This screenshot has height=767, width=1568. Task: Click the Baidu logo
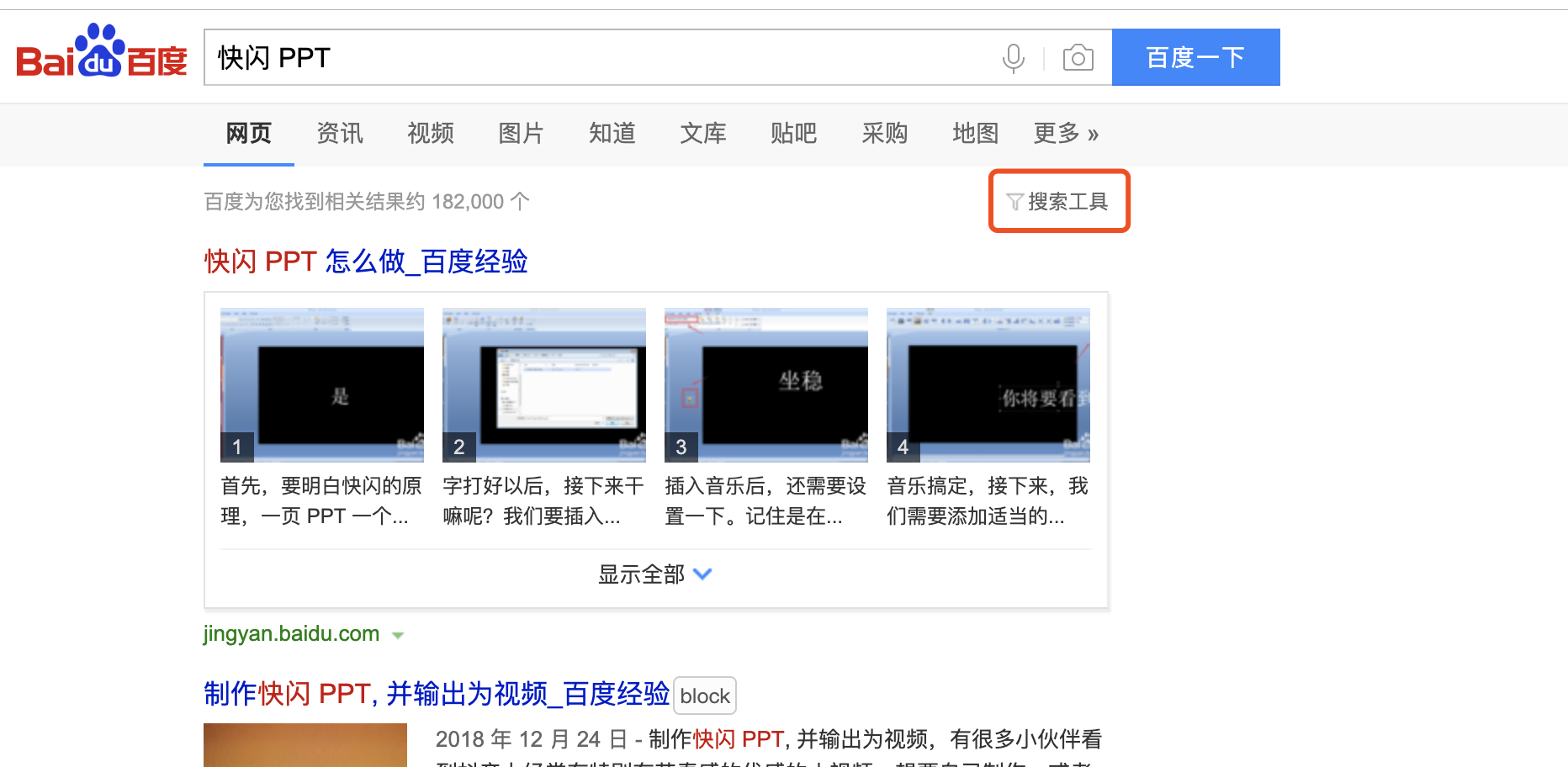[102, 51]
